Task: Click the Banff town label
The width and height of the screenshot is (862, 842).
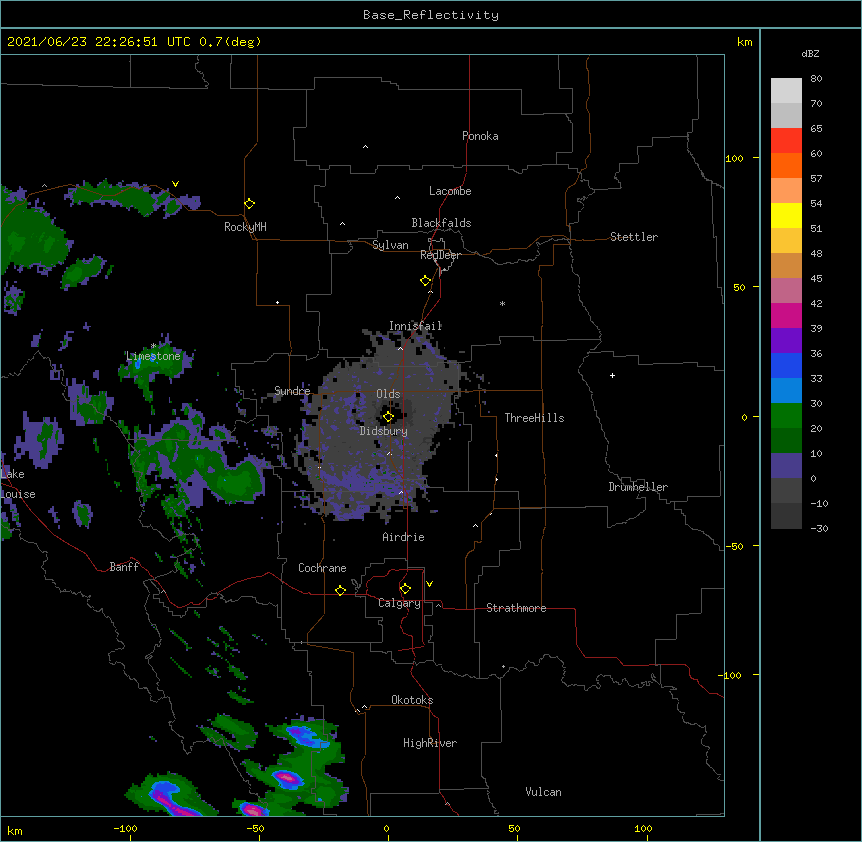Action: click(x=124, y=567)
